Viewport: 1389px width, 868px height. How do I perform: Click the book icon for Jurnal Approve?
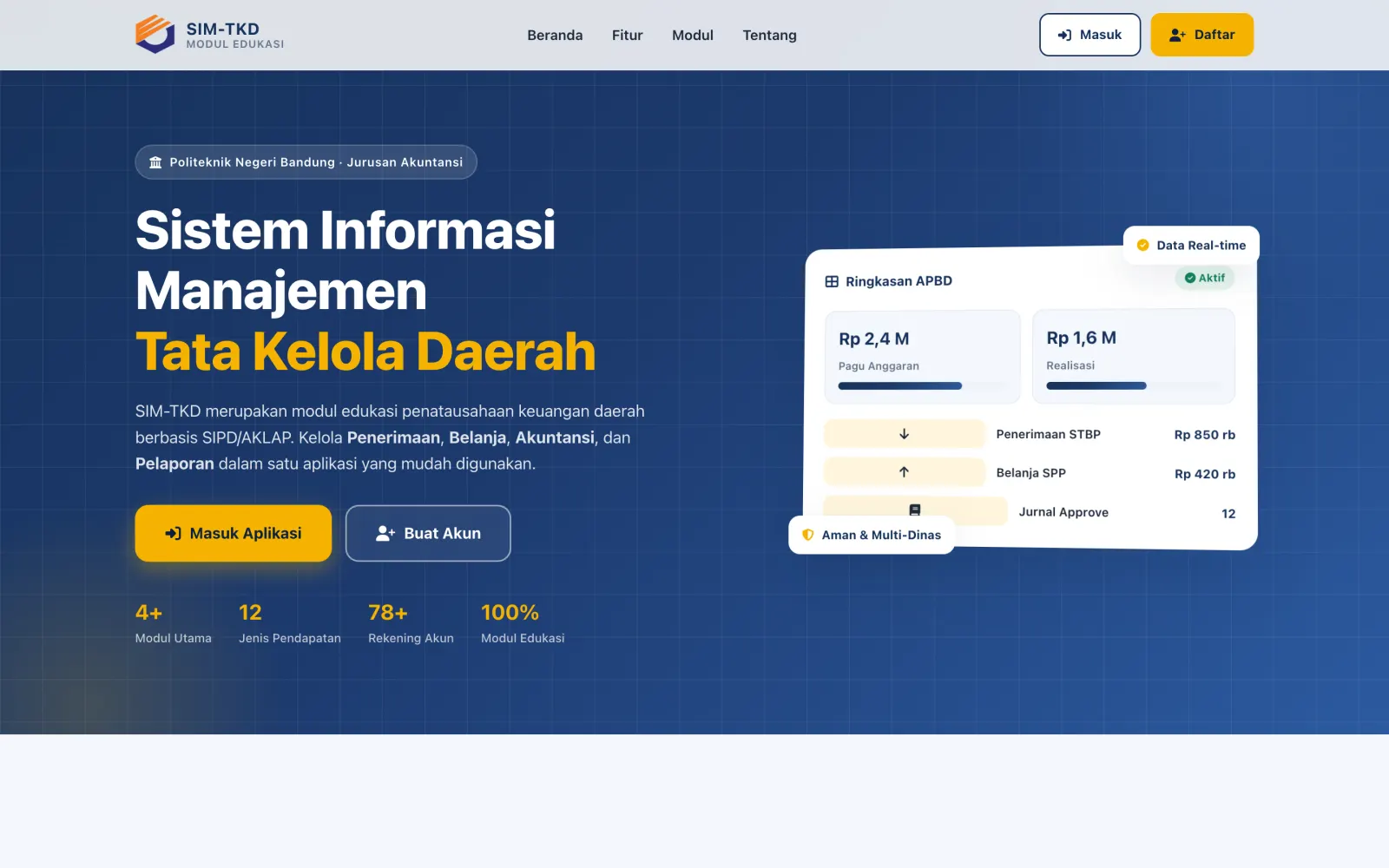[x=914, y=510]
